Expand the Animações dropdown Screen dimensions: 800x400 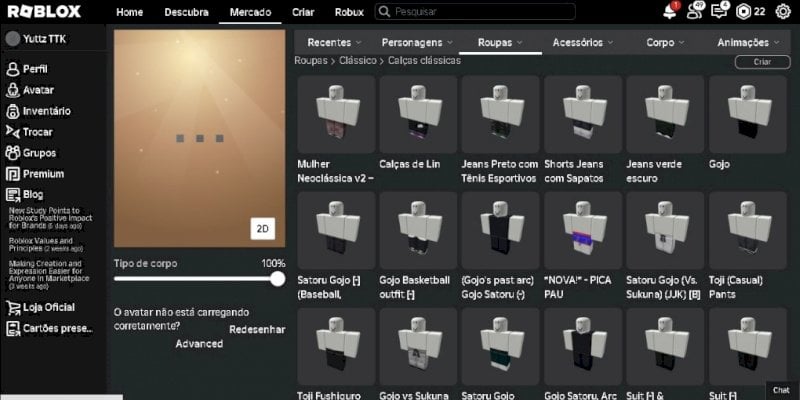pos(748,43)
